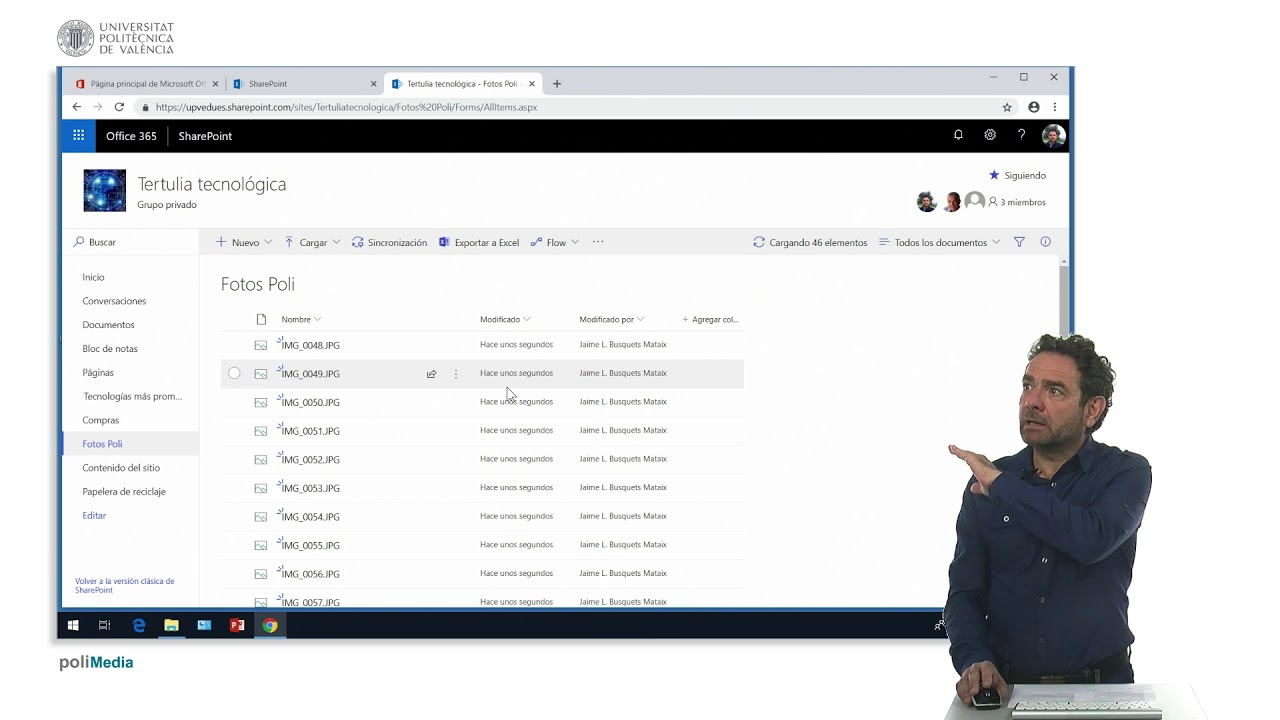Click the Editar navigation link
This screenshot has width=1280, height=720.
[94, 516]
